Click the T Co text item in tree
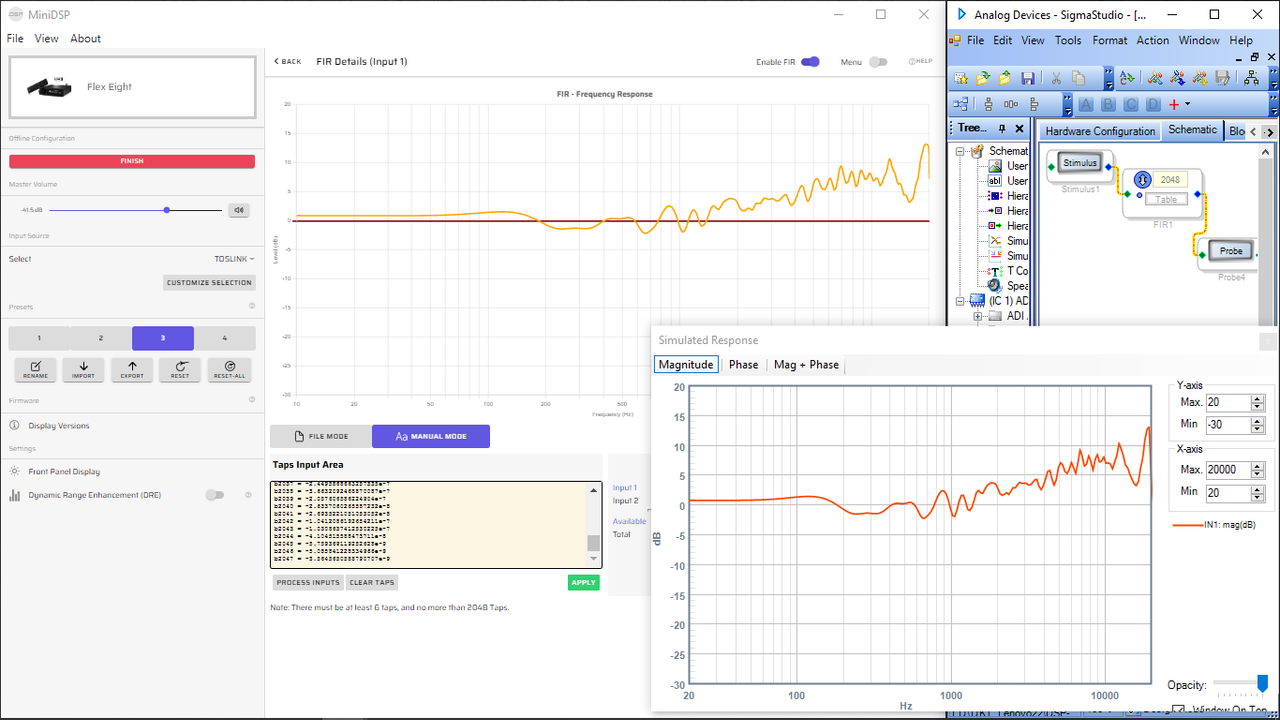 tap(1017, 271)
